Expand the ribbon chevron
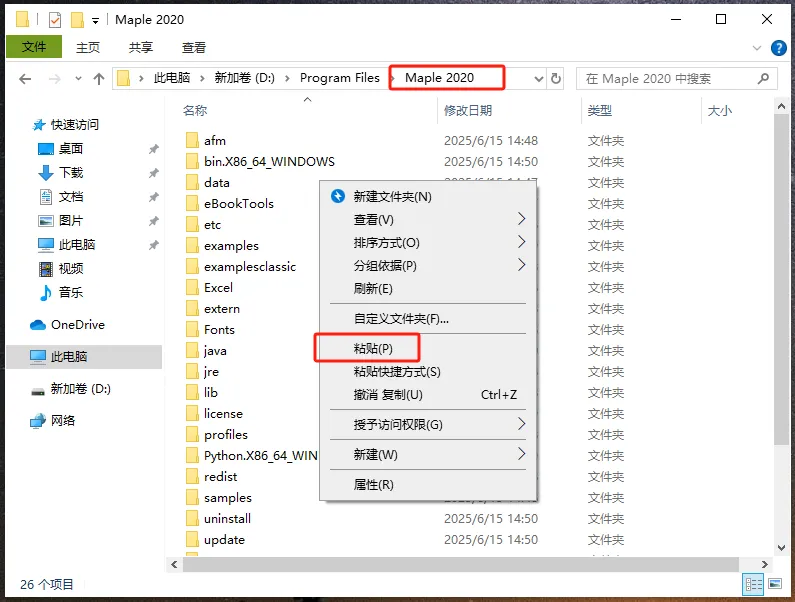795x602 pixels. (x=757, y=48)
